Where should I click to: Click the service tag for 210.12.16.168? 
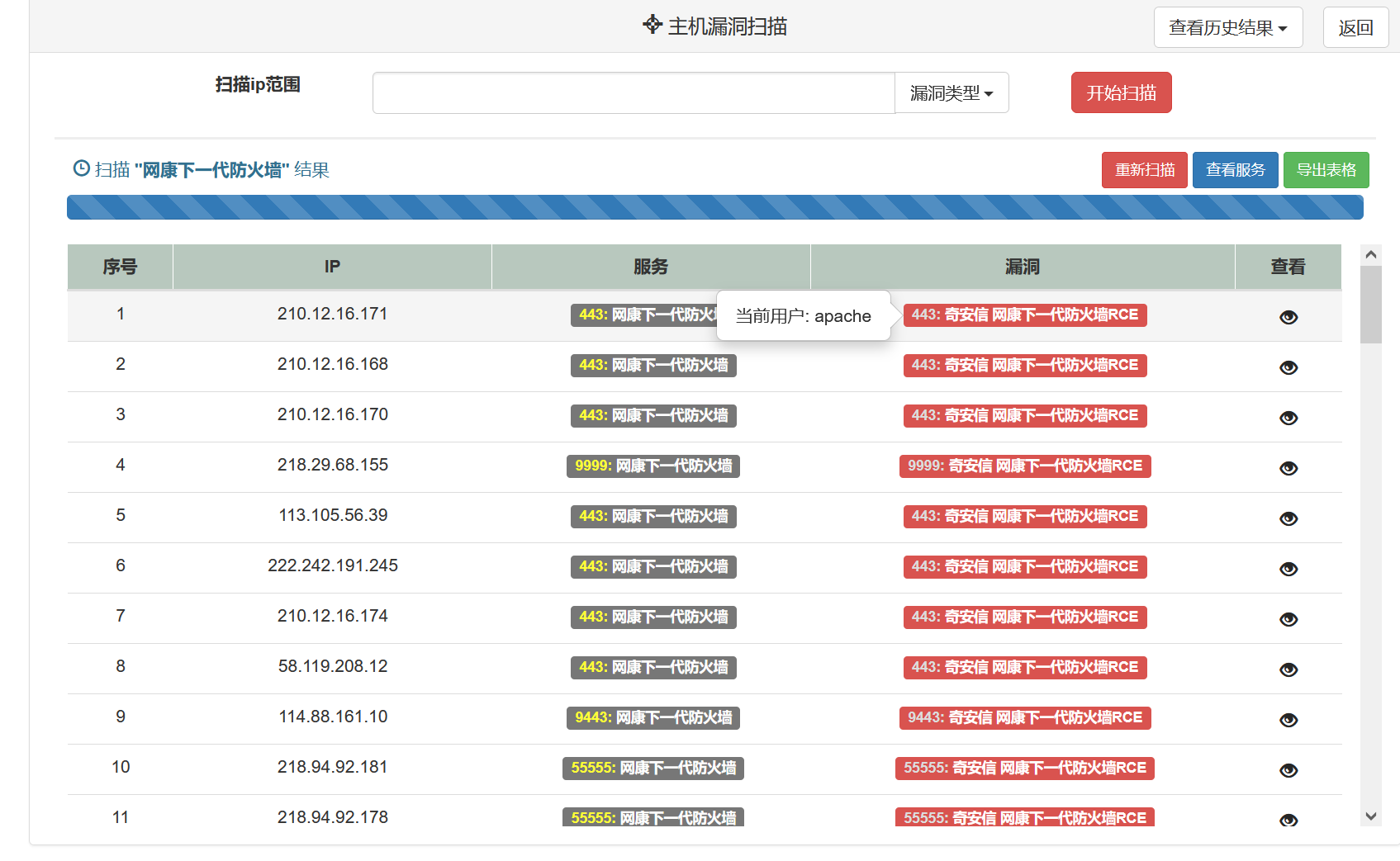pos(653,365)
